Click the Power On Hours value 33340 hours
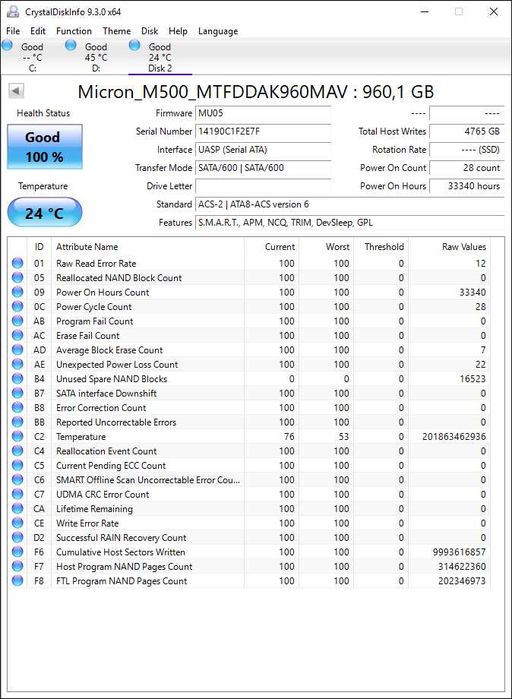The width and height of the screenshot is (512, 699). coord(467,186)
